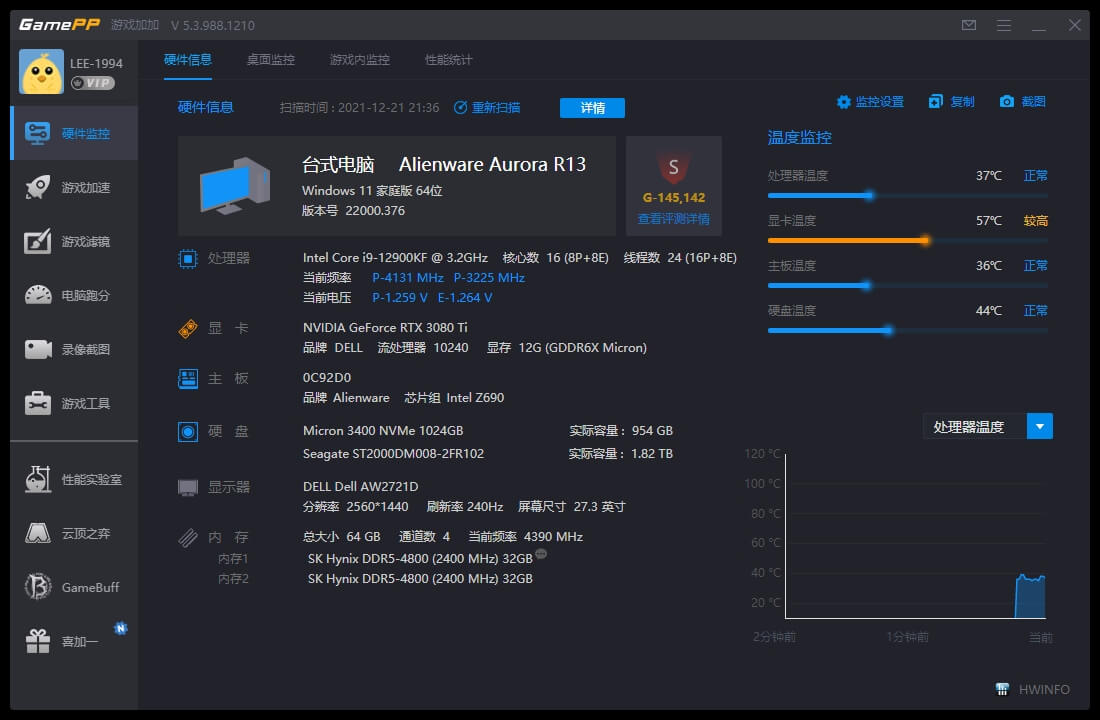Click P-3225 MHz frequency value
The image size is (1100, 720).
489,278
